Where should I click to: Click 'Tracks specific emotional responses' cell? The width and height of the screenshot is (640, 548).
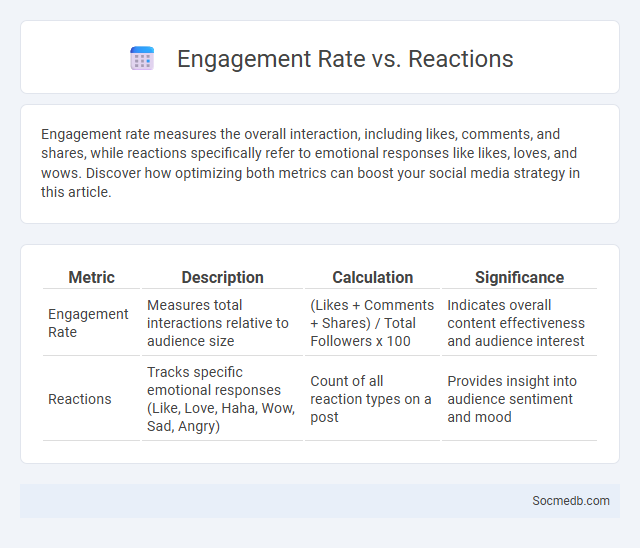(x=222, y=399)
